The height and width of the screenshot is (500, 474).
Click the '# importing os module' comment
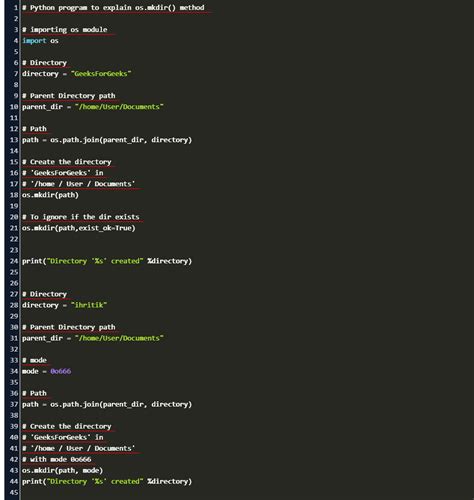(65, 30)
